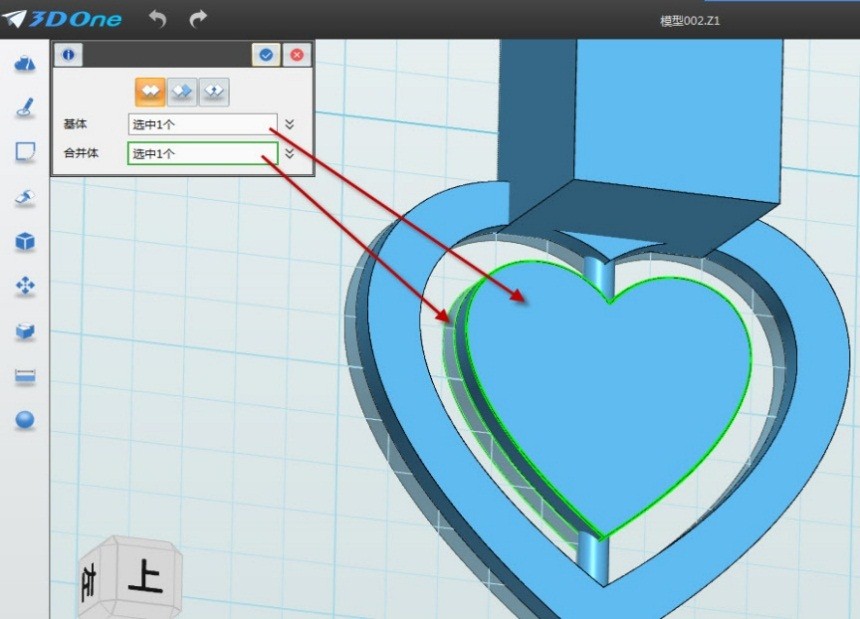Switch to subtract boolean mode
Screen dimensions: 860x619
(x=182, y=91)
